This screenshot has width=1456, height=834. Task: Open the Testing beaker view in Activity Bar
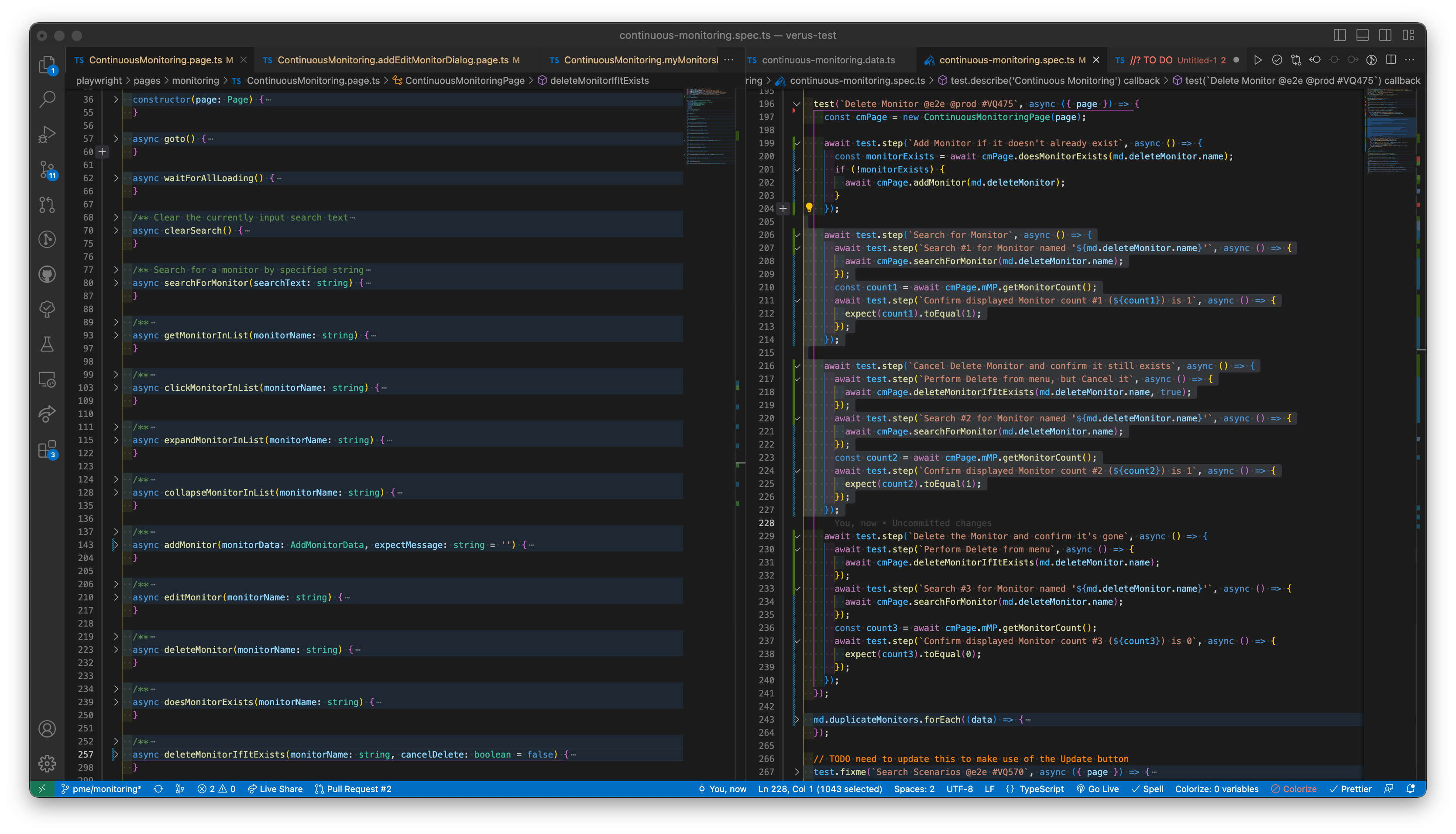coord(48,344)
